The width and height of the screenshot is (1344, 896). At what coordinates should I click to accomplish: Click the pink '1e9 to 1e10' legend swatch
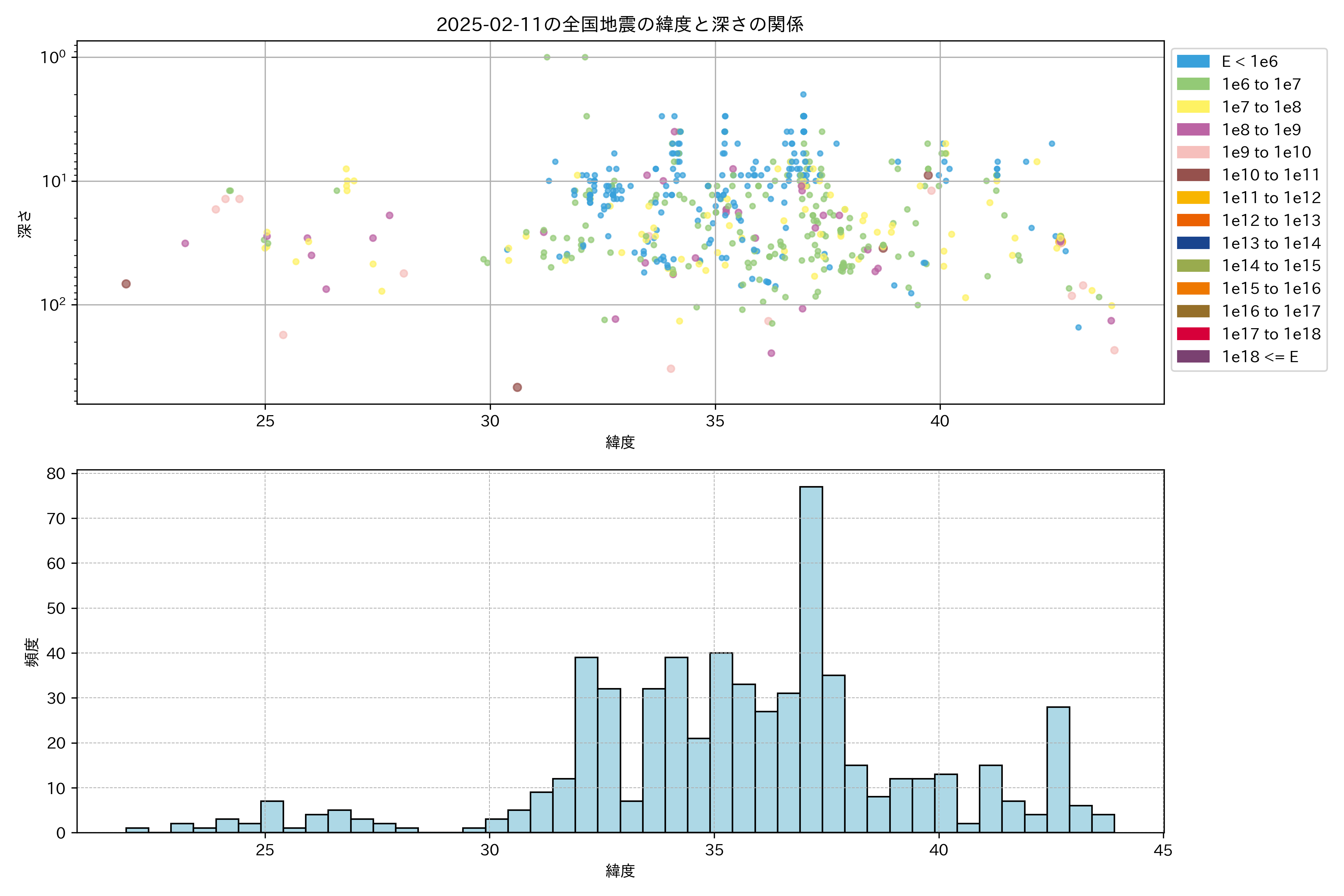(1193, 153)
